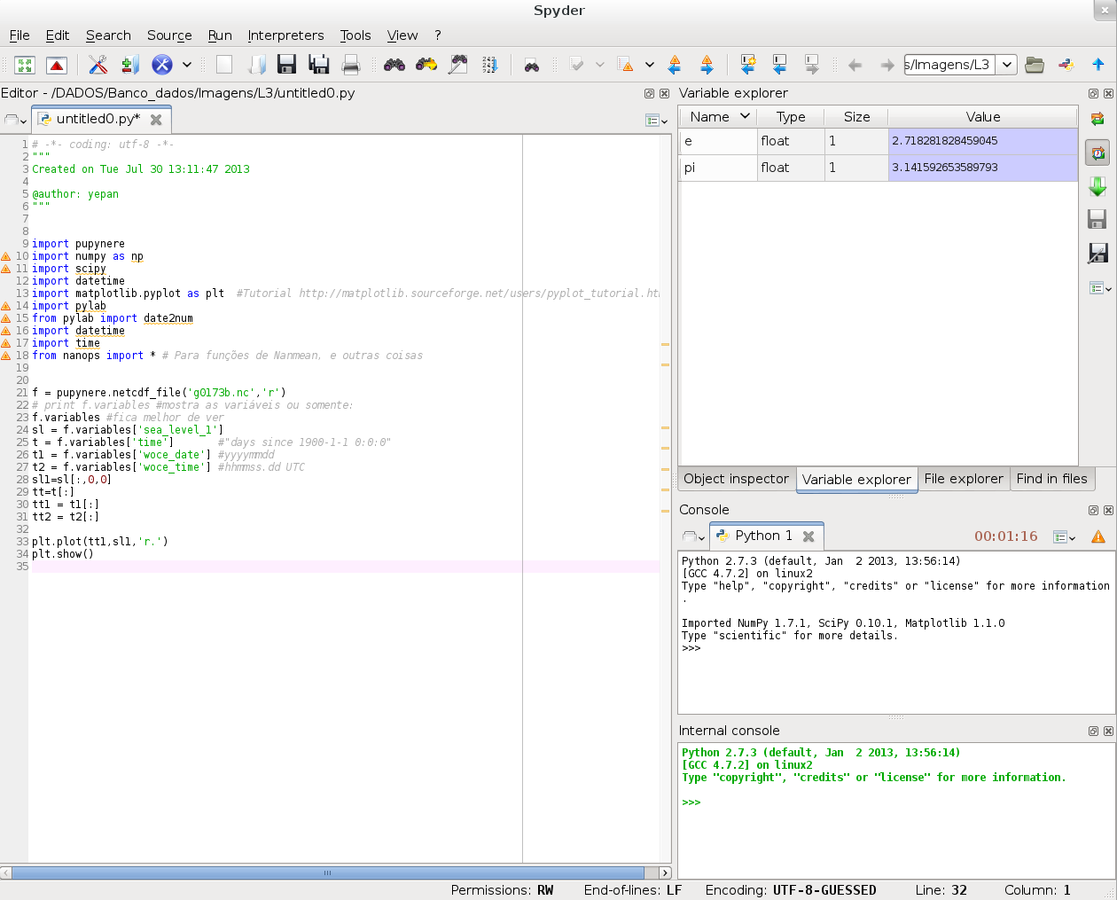Click the browse working directory folder icon
The image size is (1117, 900).
tap(1035, 65)
